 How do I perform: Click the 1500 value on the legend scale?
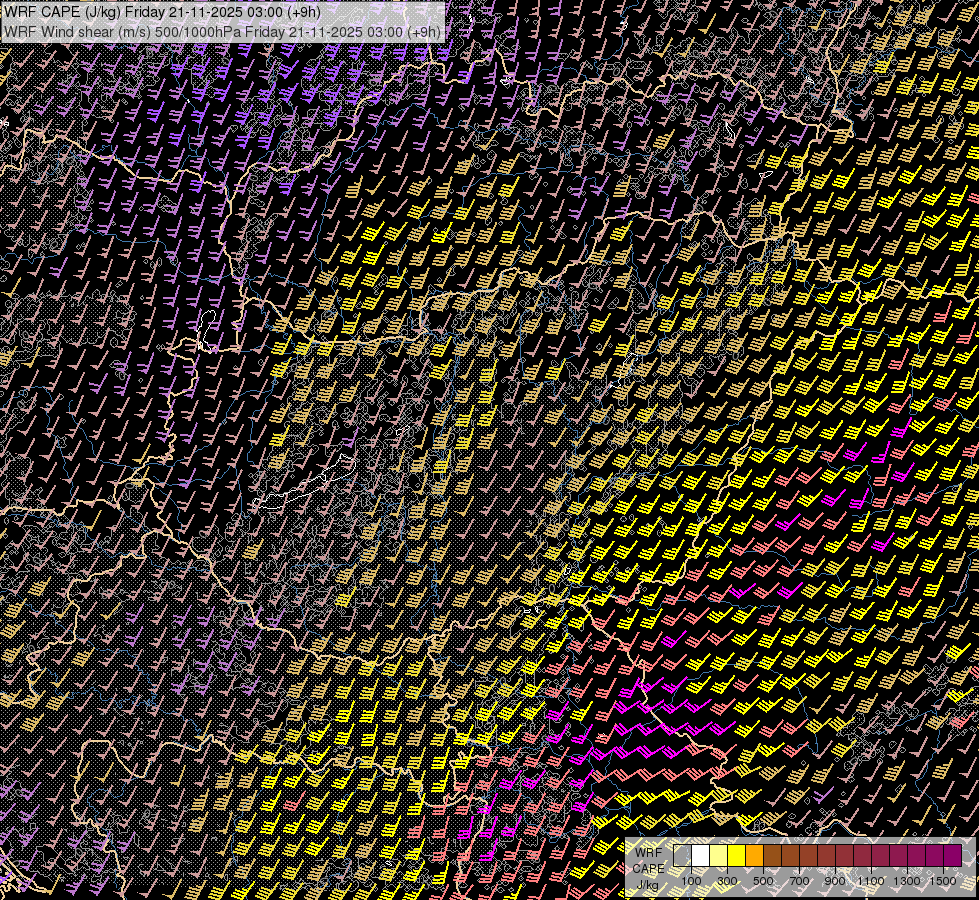click(x=943, y=881)
